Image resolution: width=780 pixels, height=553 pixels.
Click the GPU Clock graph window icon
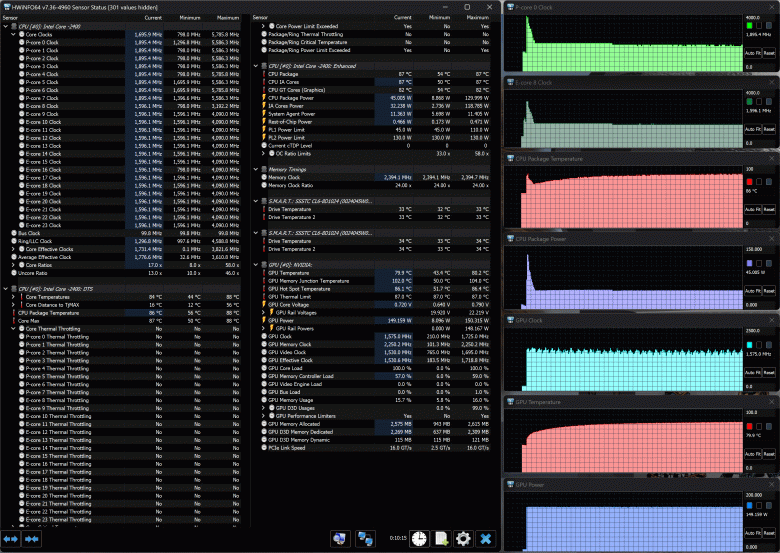[x=510, y=320]
